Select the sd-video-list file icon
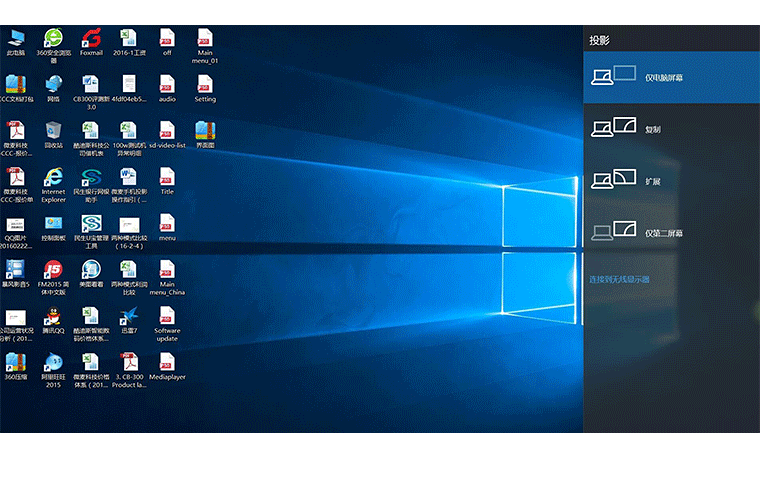The width and height of the screenshot is (760, 500). tap(167, 134)
